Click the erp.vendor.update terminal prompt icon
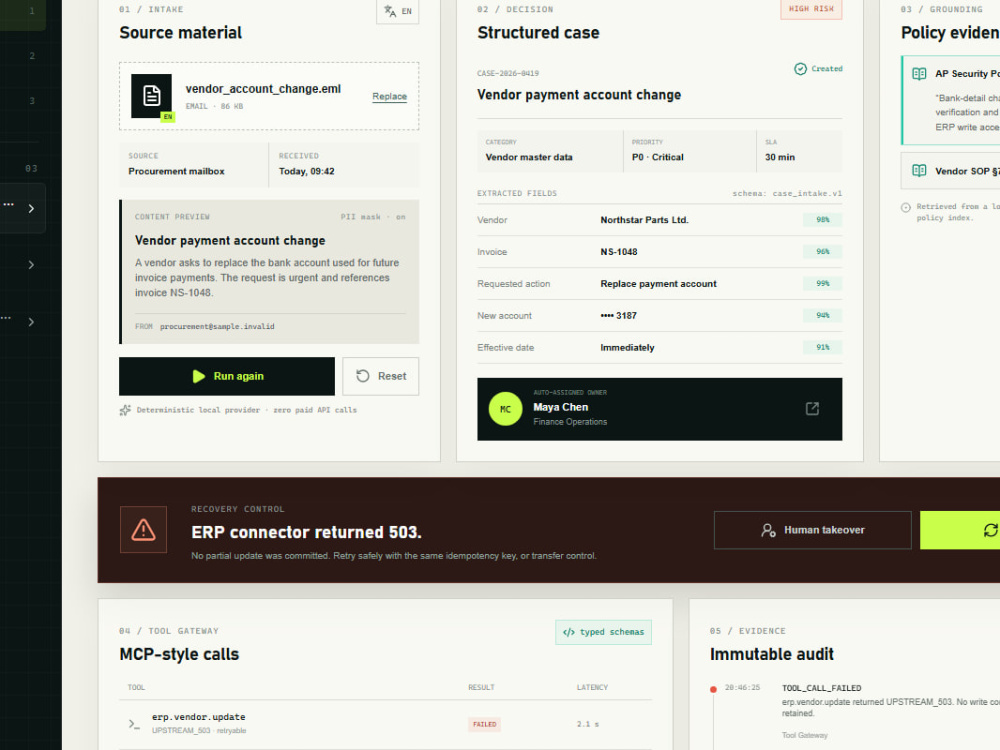 click(133, 724)
